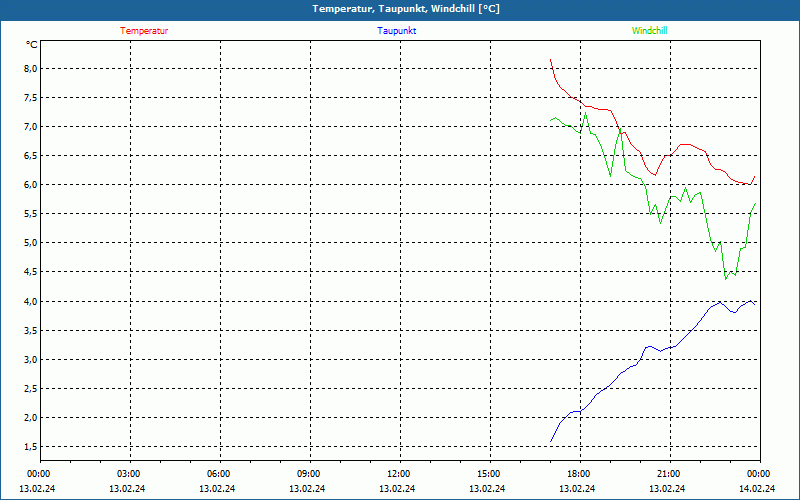Click the '13.02.24' date below 09:00
800x500 pixels.
pyautogui.click(x=307, y=488)
